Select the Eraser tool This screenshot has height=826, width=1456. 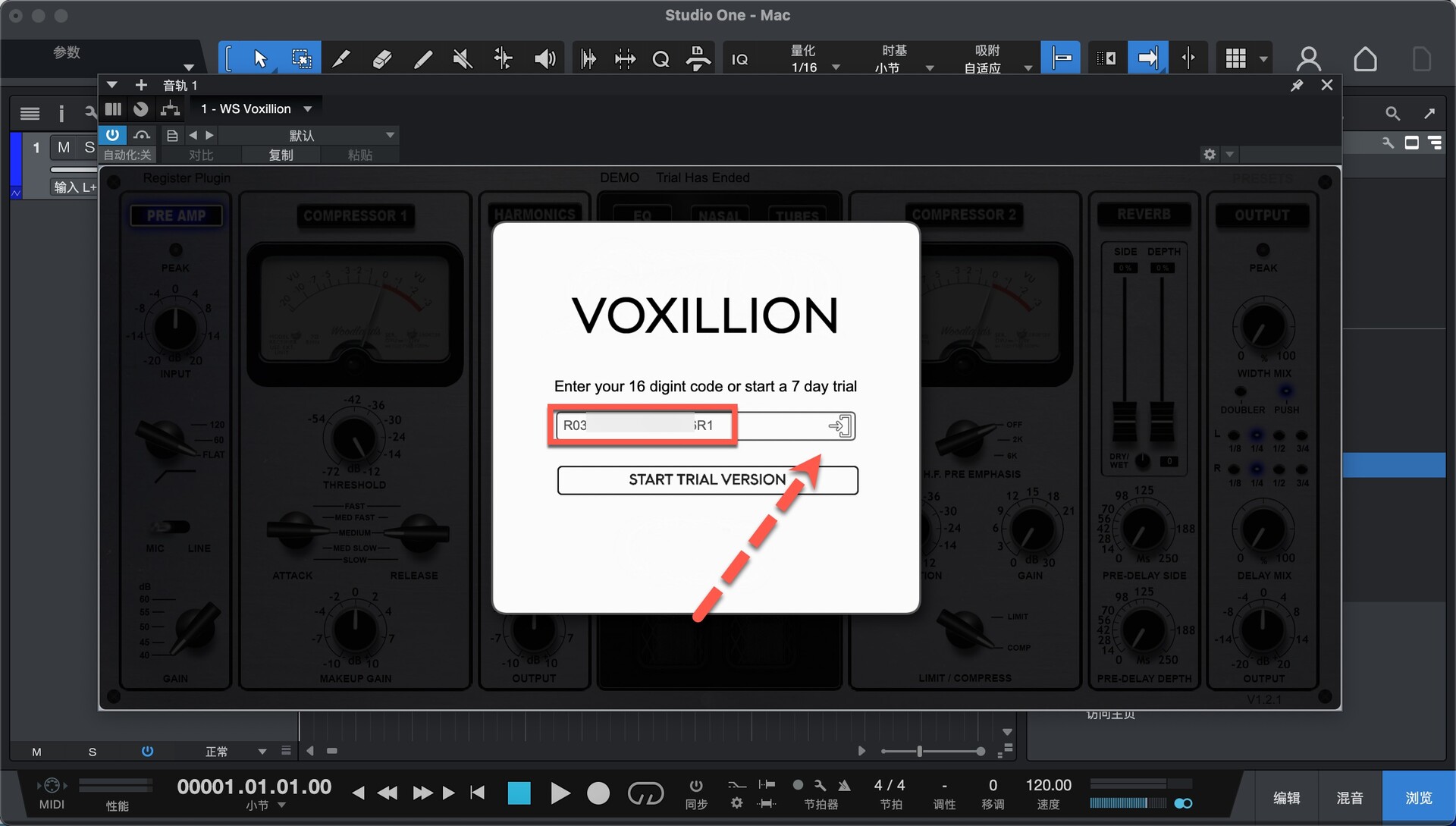381,58
